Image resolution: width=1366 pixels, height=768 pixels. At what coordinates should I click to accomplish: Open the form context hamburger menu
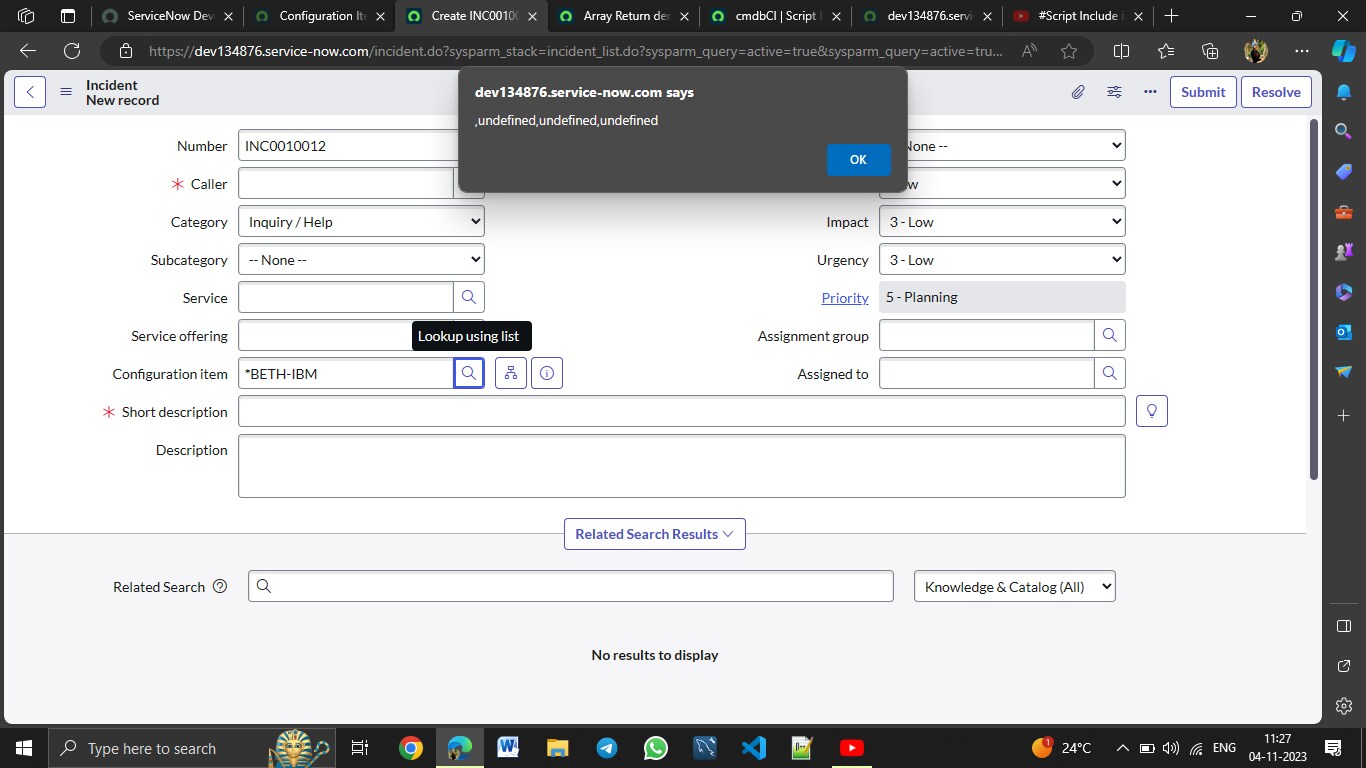pos(66,92)
